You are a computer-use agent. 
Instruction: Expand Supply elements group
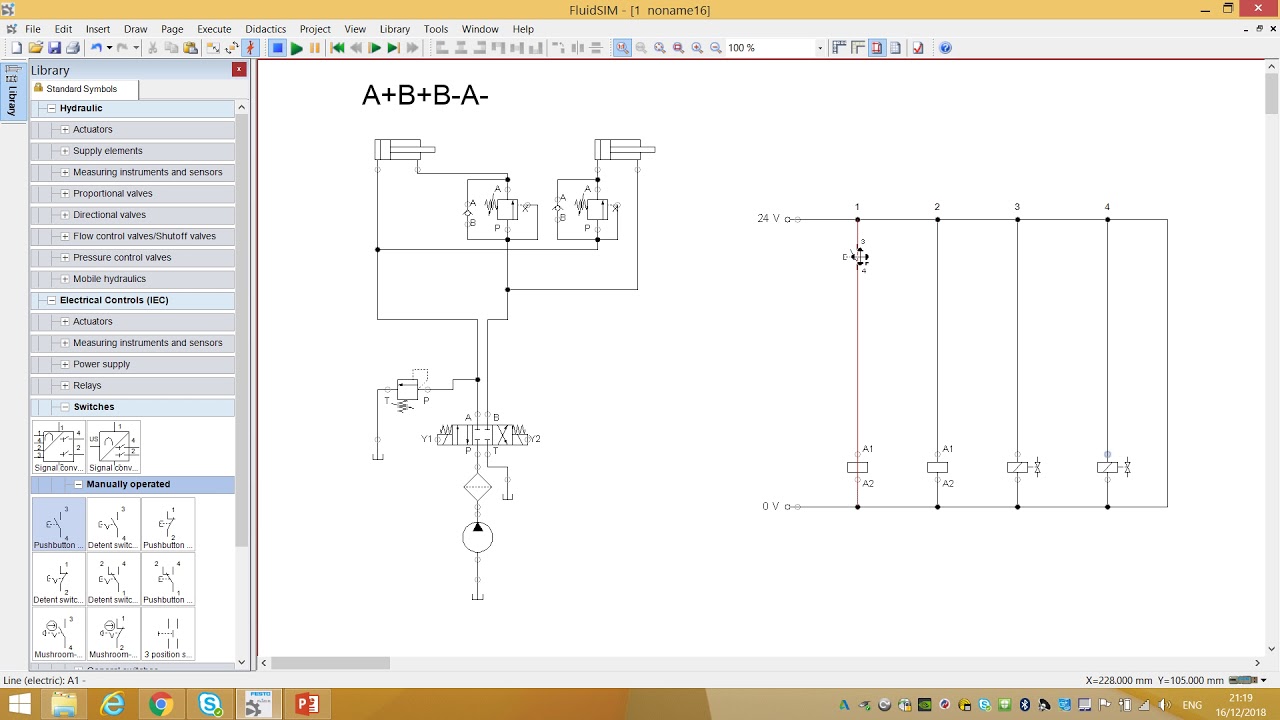[65, 151]
